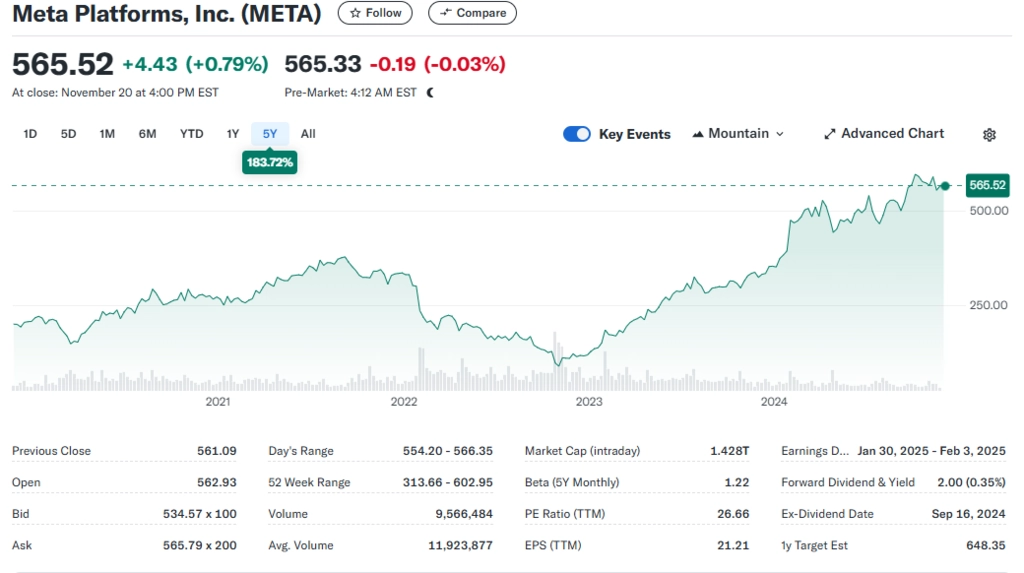1024x573 pixels.
Task: Click the Follow star button
Action: click(x=375, y=13)
